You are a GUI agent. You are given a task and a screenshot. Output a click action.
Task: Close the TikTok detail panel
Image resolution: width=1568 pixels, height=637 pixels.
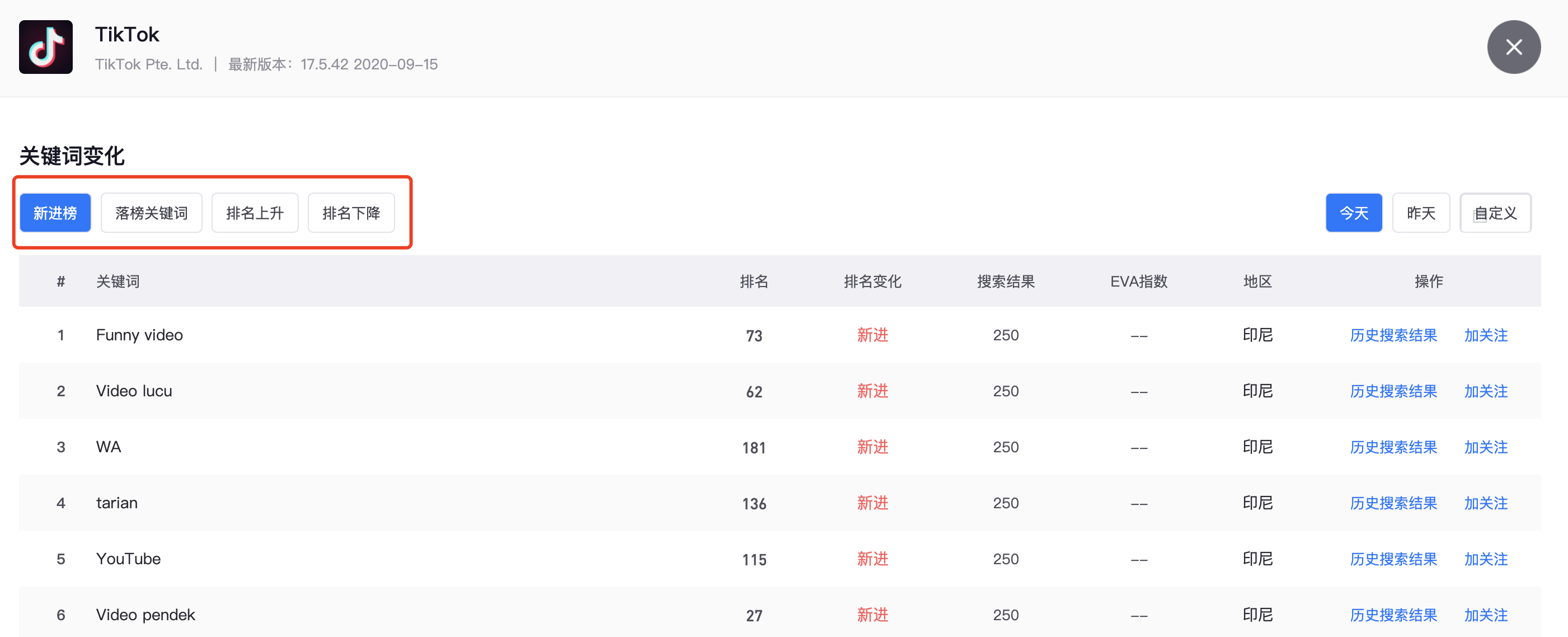pyautogui.click(x=1513, y=47)
